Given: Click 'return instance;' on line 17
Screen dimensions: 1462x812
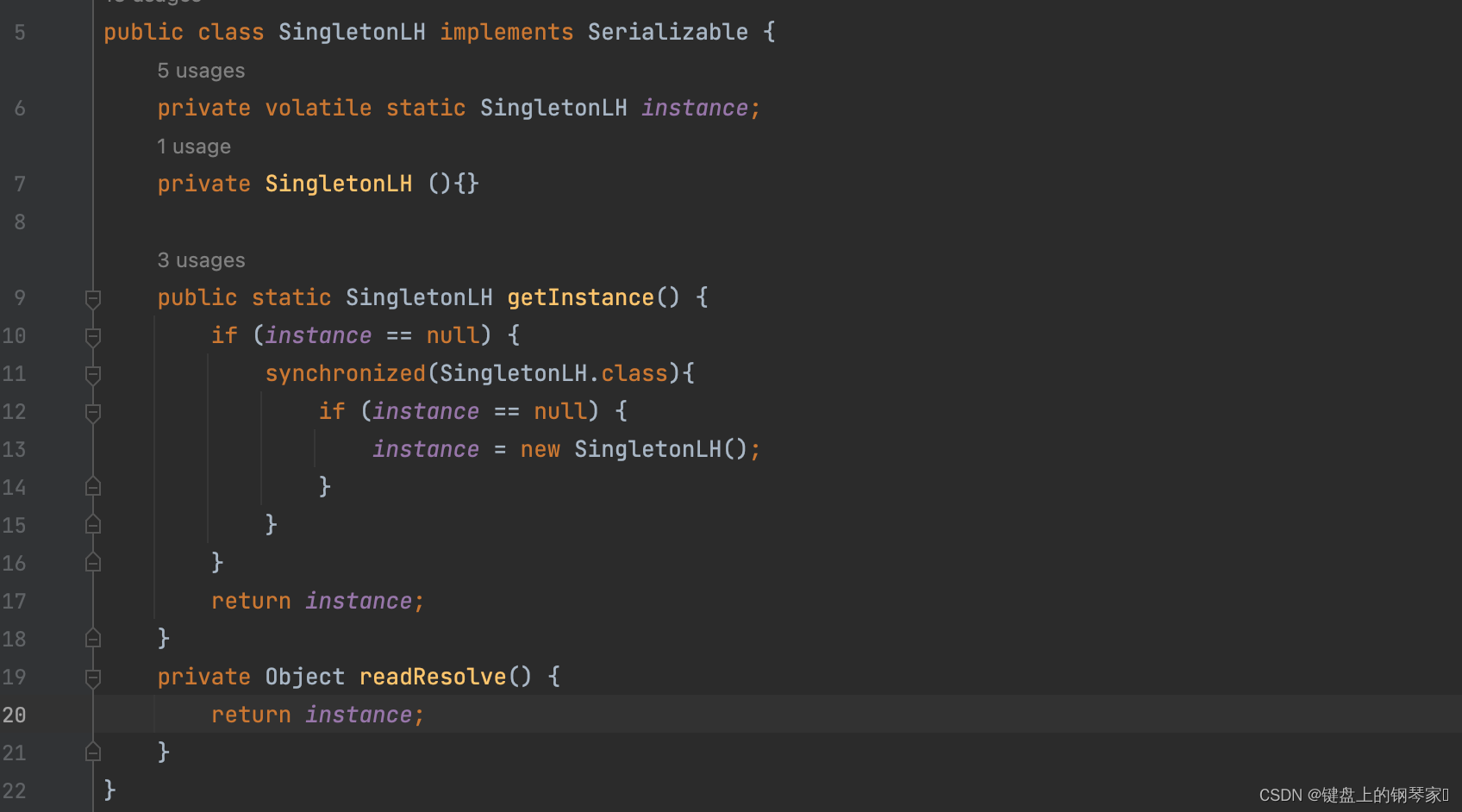Looking at the screenshot, I should (x=318, y=602).
